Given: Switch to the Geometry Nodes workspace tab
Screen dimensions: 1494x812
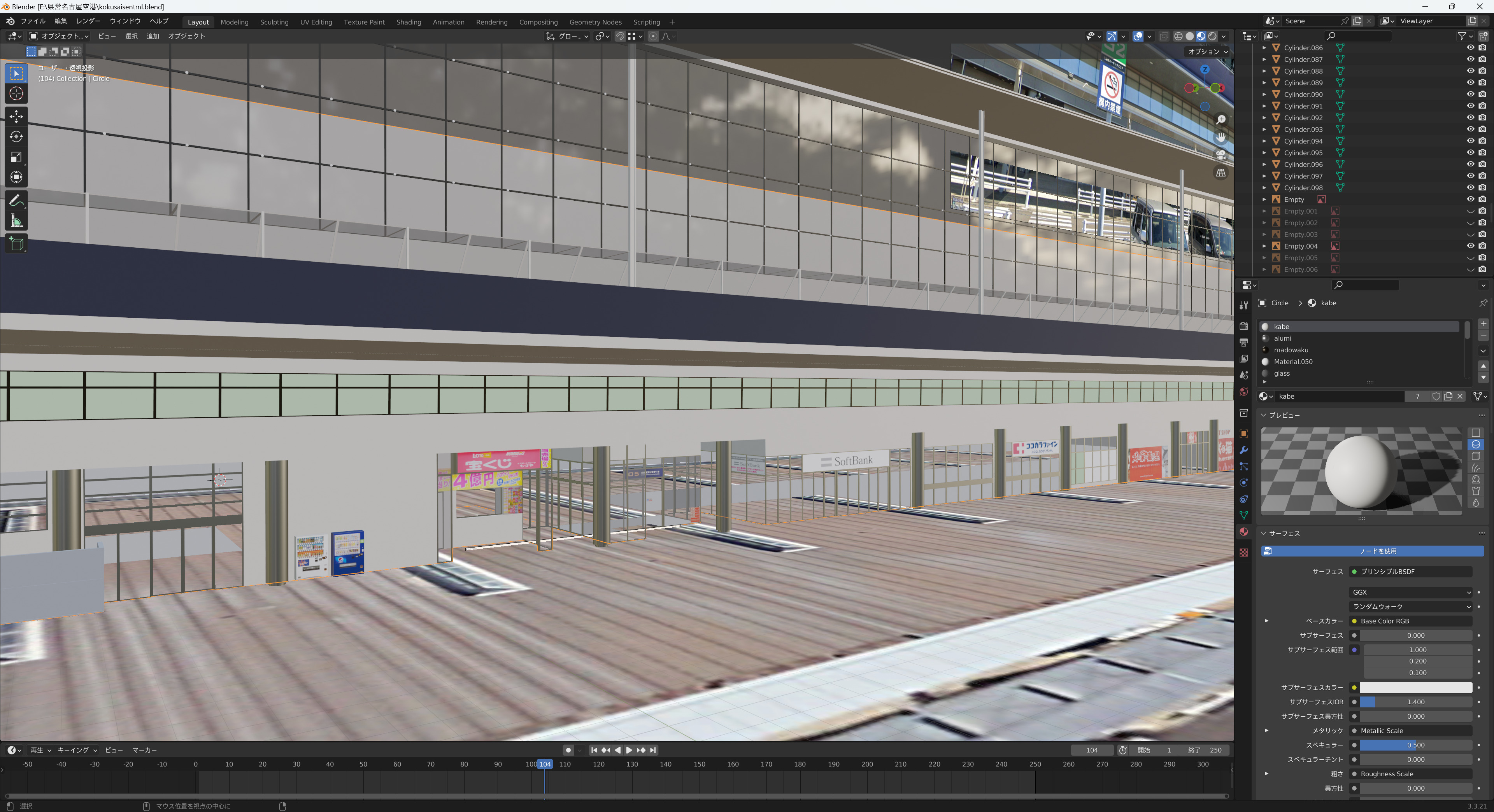Looking at the screenshot, I should (x=595, y=22).
